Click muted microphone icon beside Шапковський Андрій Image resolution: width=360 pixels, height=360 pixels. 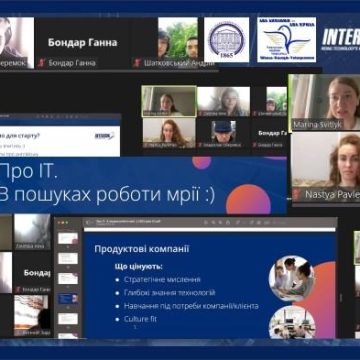137,63
